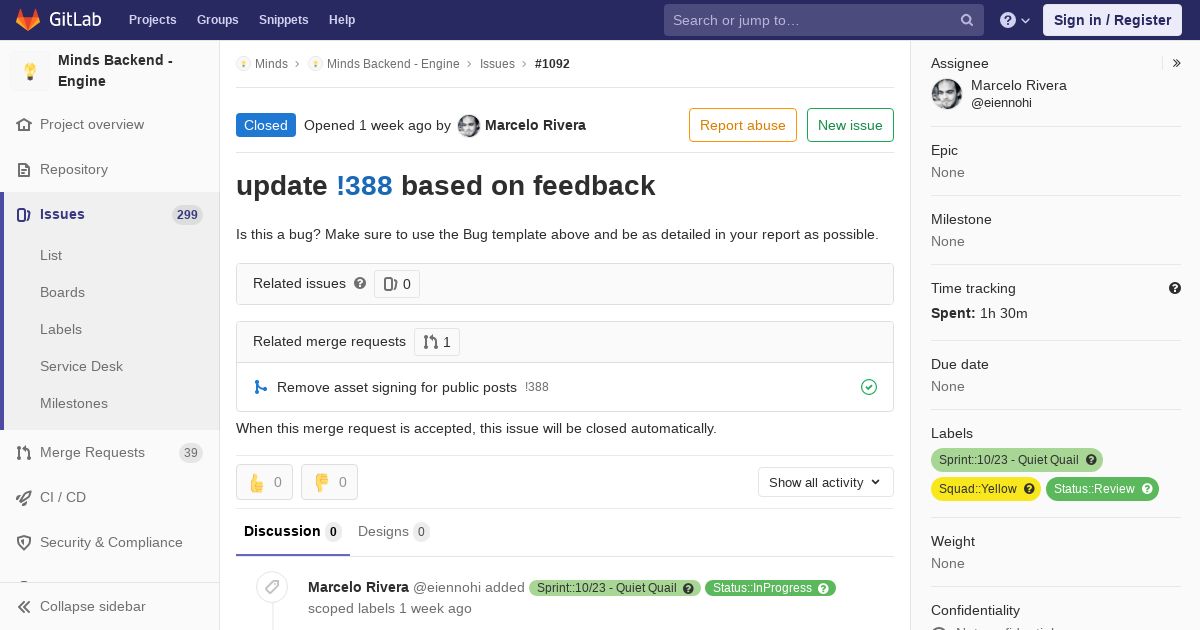Click the related merge requests count badge

click(x=437, y=342)
